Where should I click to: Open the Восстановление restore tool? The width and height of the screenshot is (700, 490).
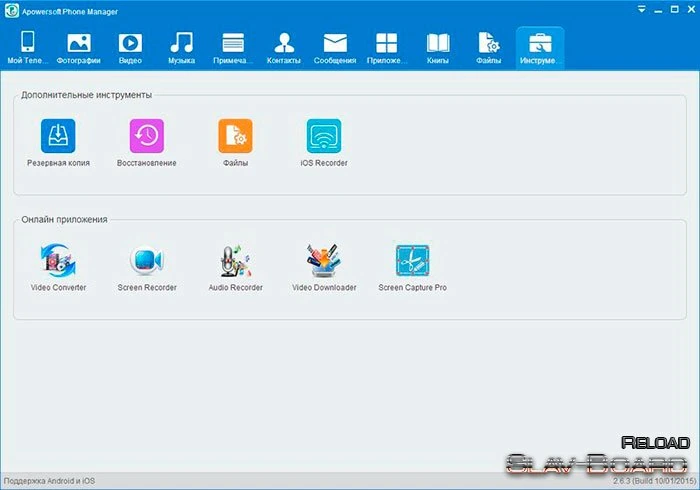point(146,143)
